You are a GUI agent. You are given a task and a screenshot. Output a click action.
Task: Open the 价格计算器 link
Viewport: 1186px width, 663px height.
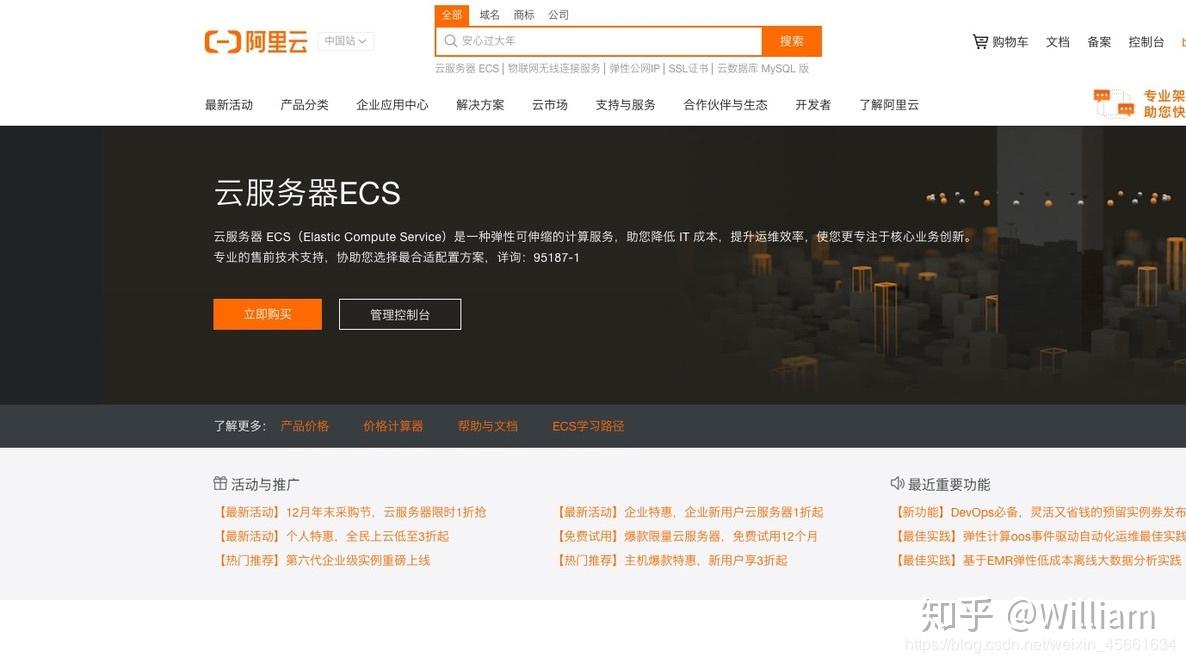click(x=393, y=426)
